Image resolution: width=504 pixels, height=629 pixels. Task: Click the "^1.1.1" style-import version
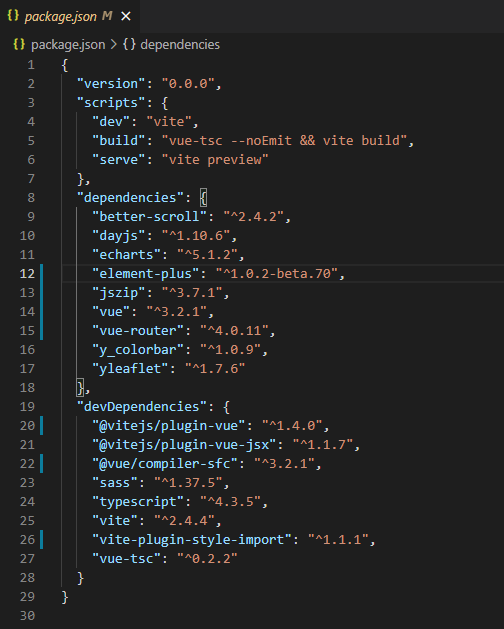tap(338, 540)
